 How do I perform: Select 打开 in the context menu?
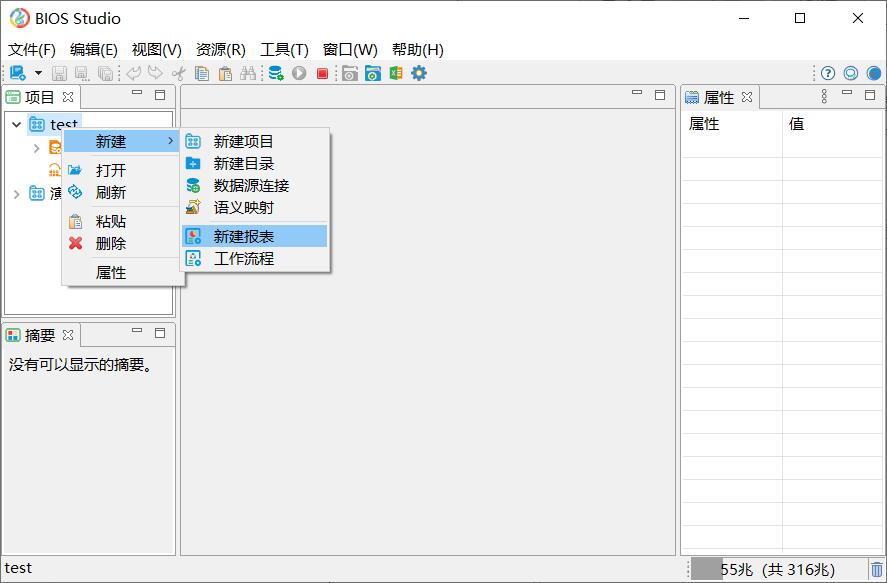click(122, 170)
